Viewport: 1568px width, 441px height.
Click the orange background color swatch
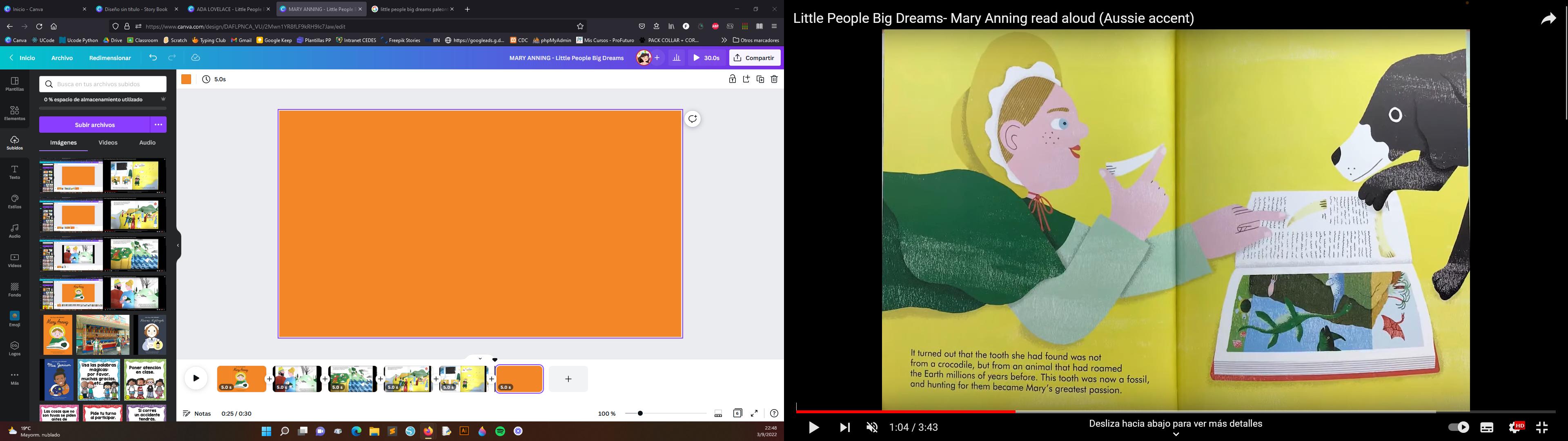pyautogui.click(x=186, y=79)
